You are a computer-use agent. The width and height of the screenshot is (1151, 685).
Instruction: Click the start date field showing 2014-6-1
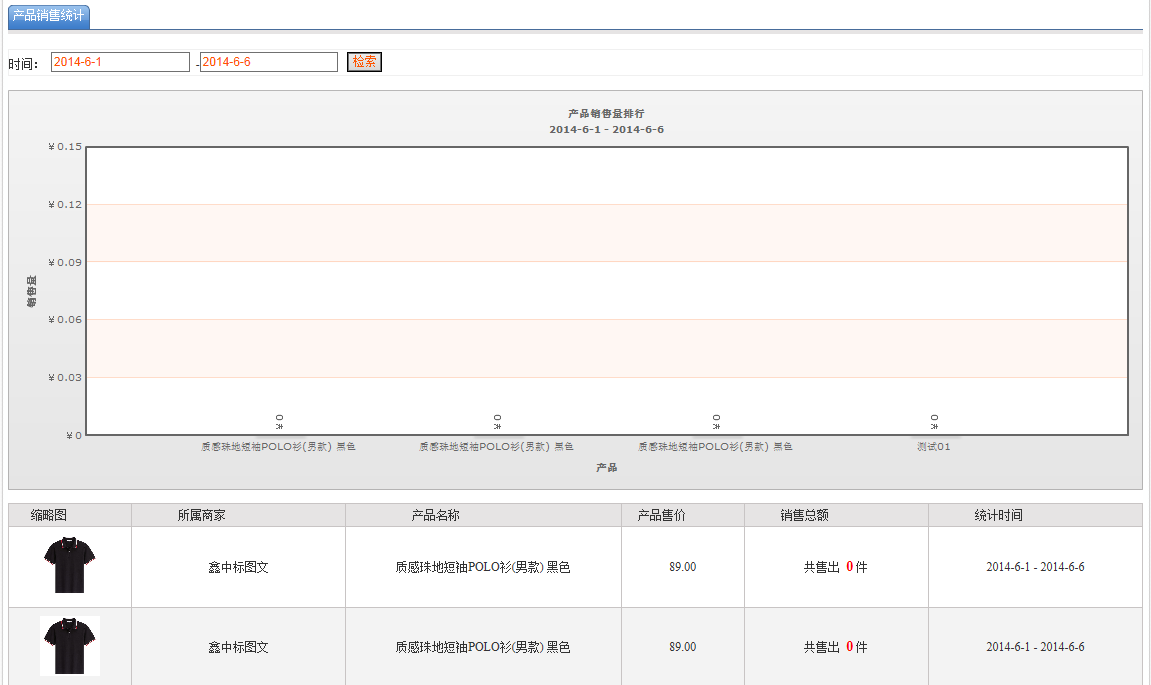tap(120, 62)
